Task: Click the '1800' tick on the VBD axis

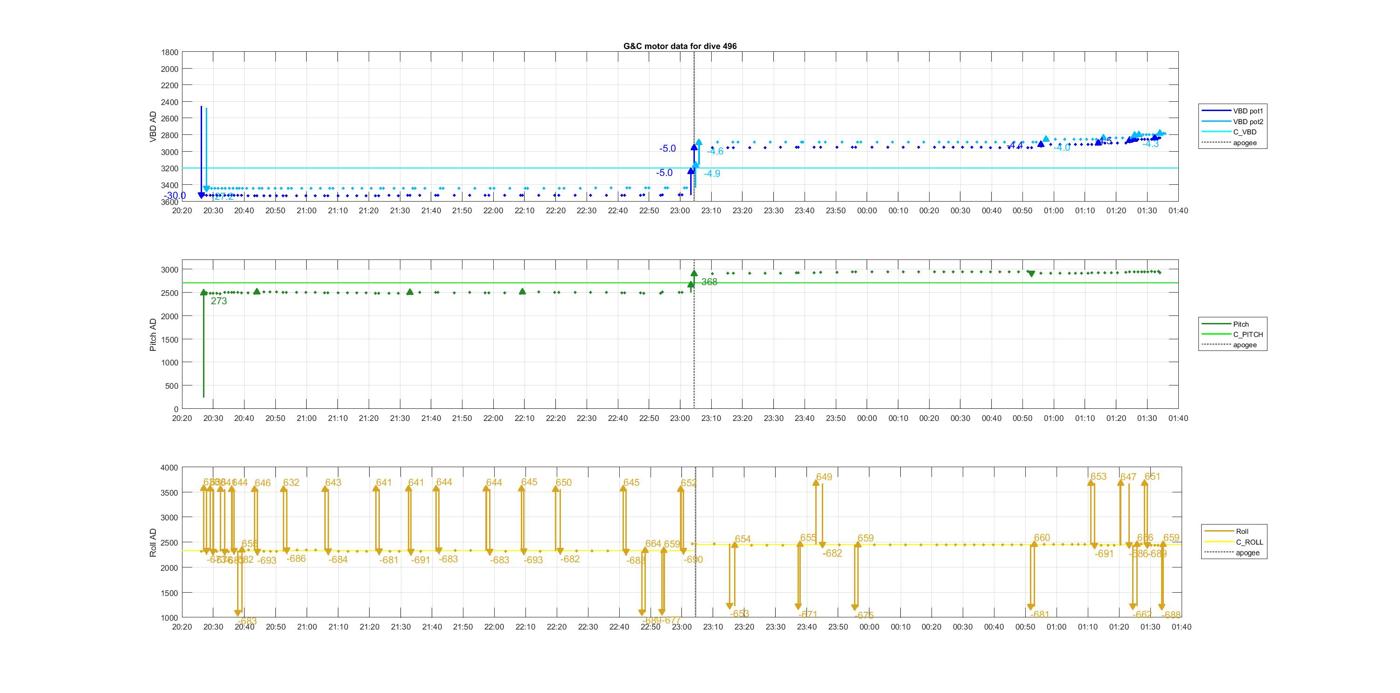Action: 169,52
